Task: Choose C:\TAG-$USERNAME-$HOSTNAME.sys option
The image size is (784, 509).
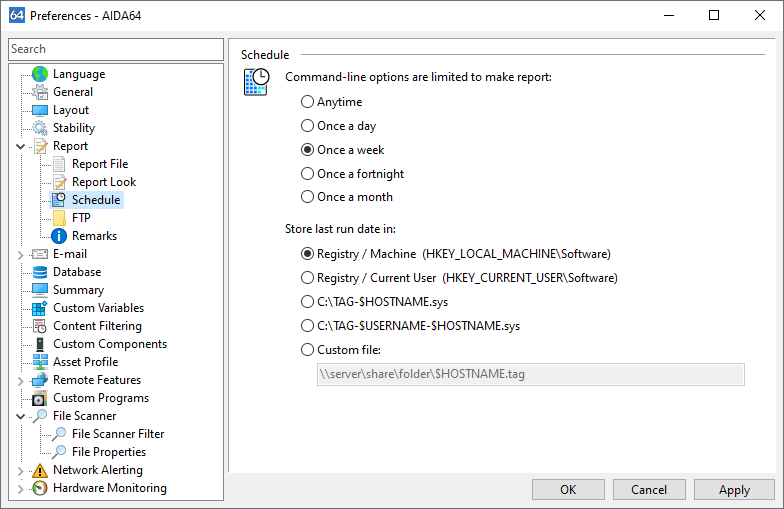Action: (x=410, y=326)
